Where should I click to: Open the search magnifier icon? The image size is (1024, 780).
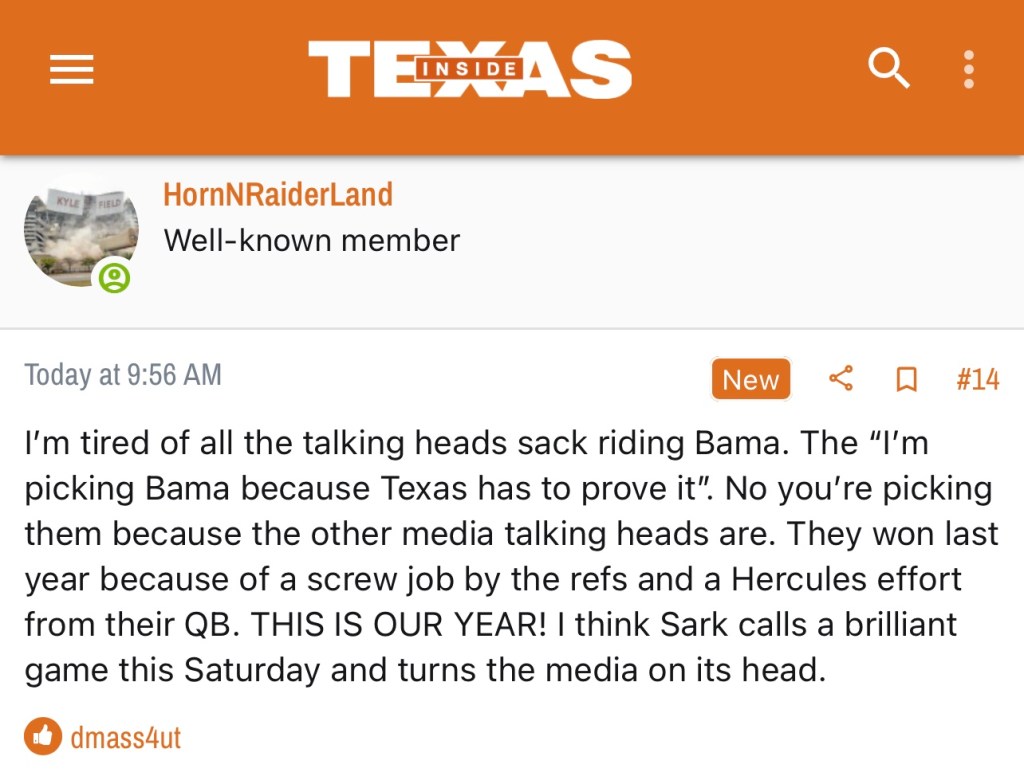point(888,69)
